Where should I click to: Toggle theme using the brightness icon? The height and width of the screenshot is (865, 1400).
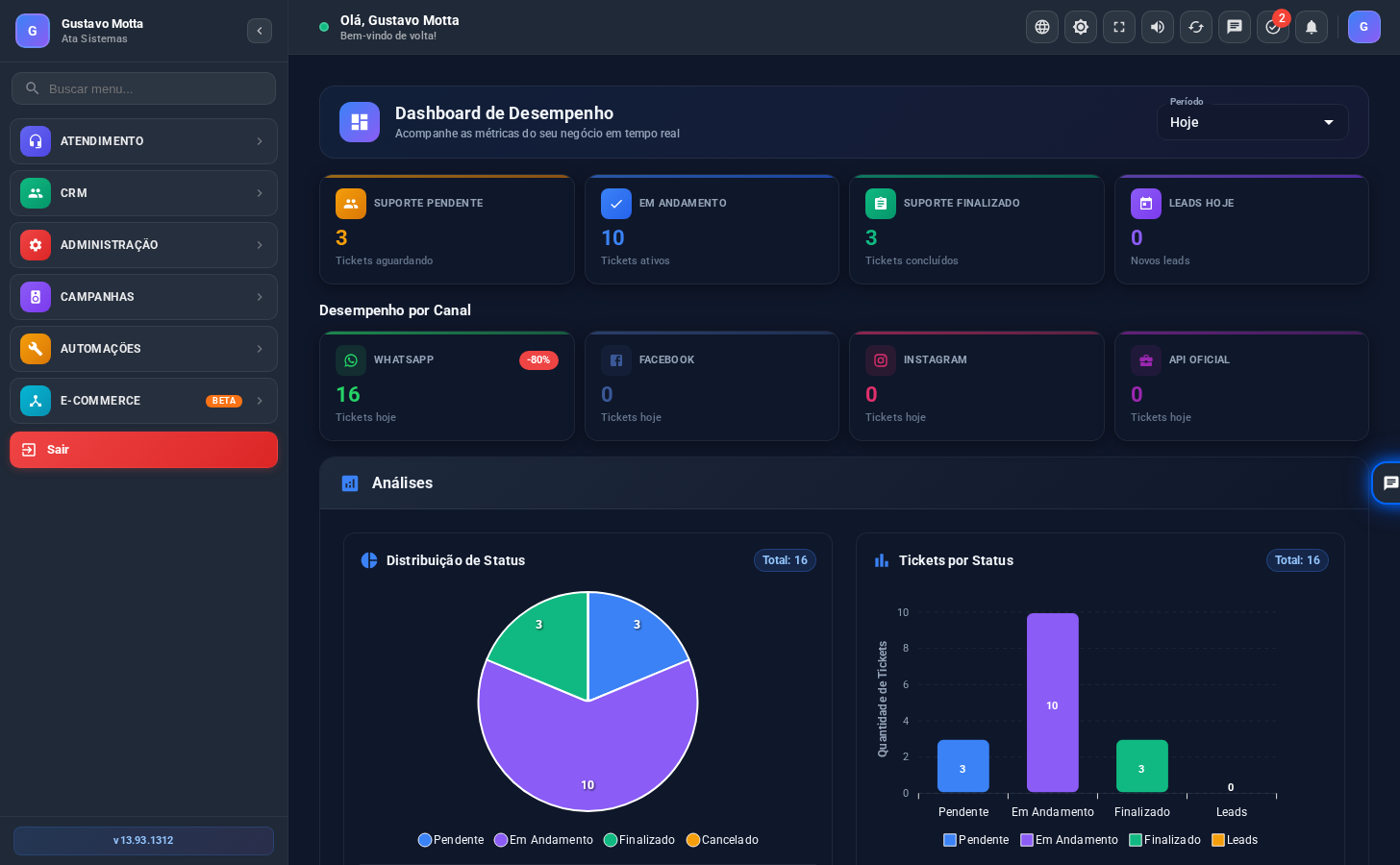click(1081, 27)
